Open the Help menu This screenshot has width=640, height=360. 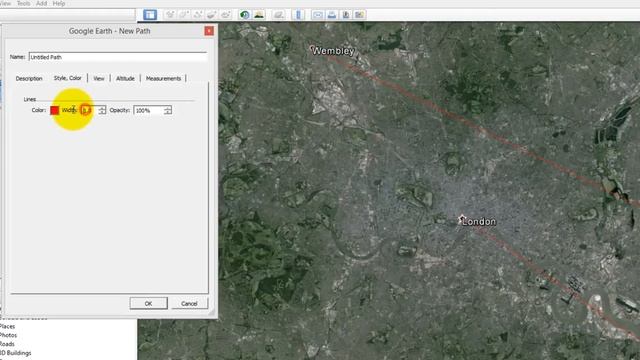[x=59, y=3]
